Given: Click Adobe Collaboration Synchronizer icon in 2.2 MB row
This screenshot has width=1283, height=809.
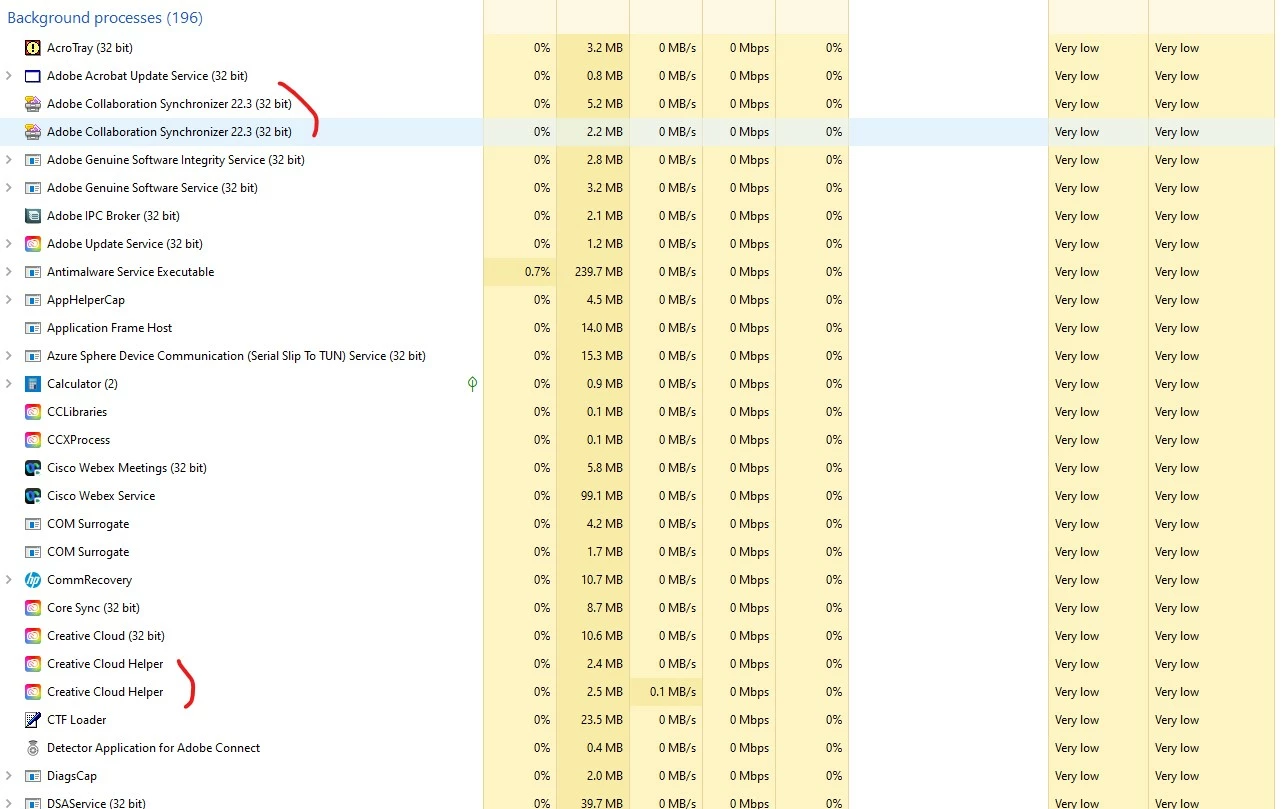Looking at the screenshot, I should tap(32, 132).
